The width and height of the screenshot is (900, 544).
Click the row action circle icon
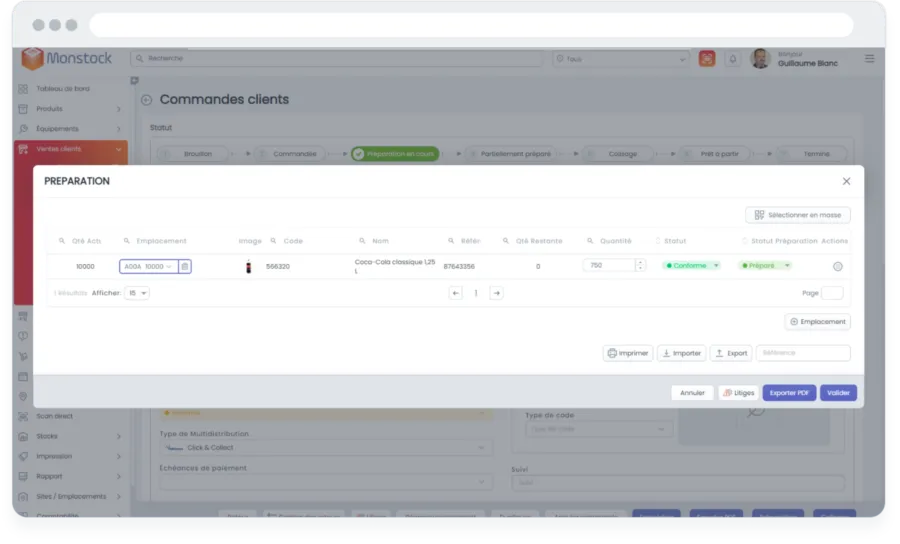(837, 267)
